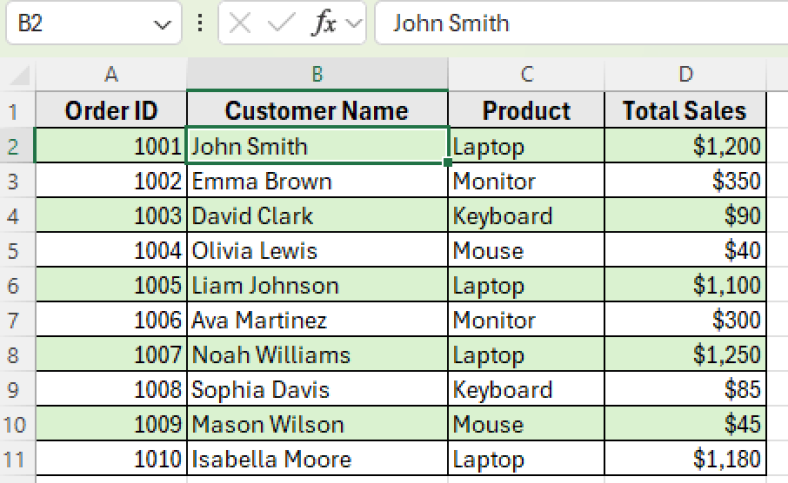Click the Name Box showing B2
Screen dimensions: 788x483
(94, 23)
